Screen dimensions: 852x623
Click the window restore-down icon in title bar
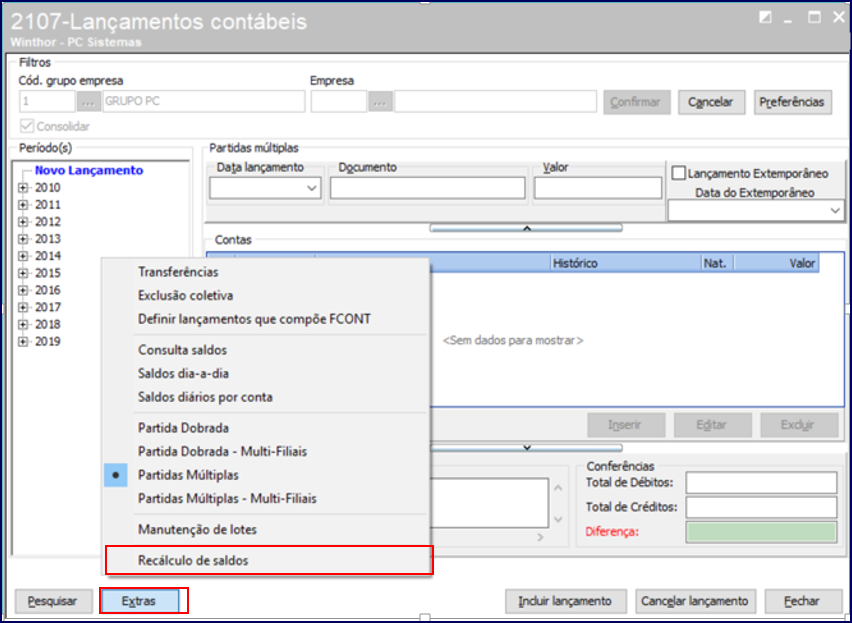pos(766,18)
